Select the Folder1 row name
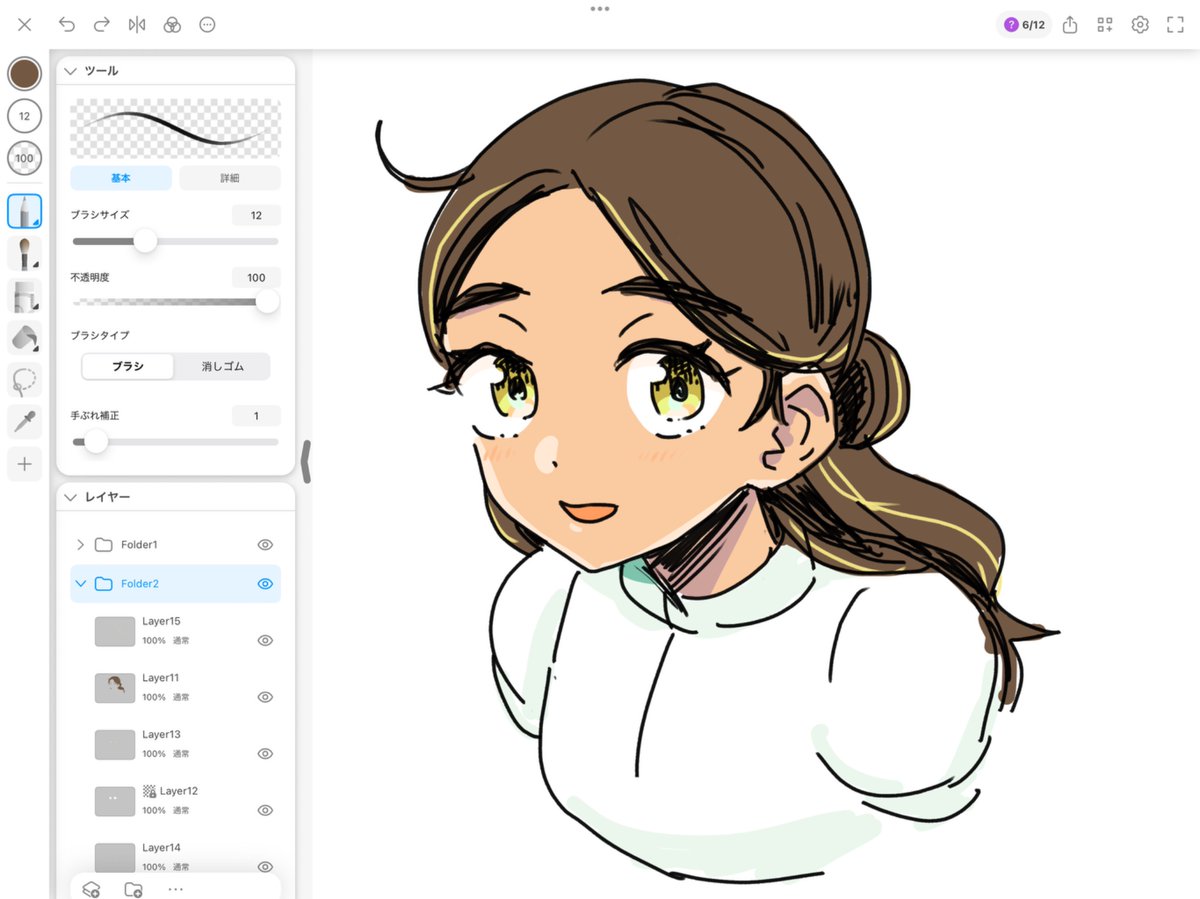1200x899 pixels. point(139,545)
